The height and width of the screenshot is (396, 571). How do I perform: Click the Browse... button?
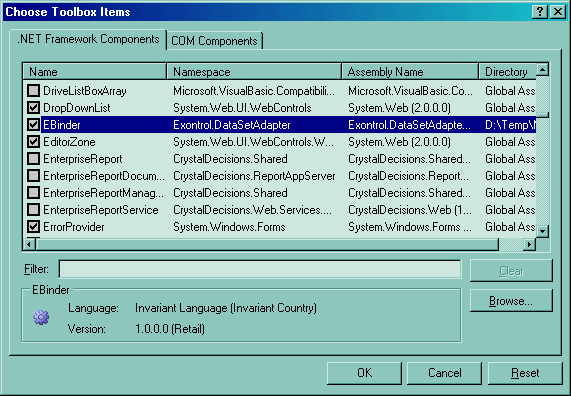pyautogui.click(x=511, y=301)
